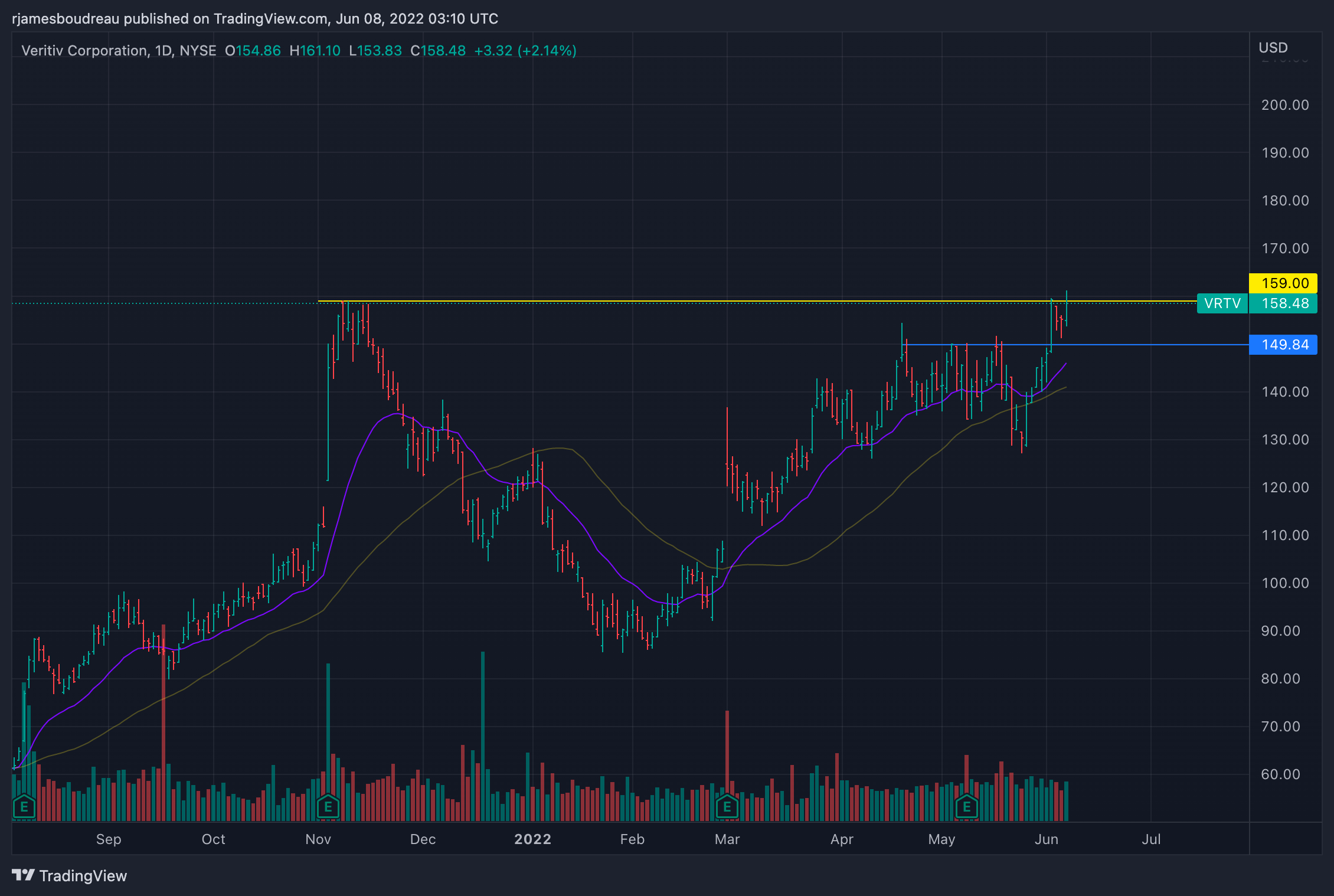Click the green 158.48 current price label
This screenshot has height=896, width=1334.
click(x=1284, y=303)
